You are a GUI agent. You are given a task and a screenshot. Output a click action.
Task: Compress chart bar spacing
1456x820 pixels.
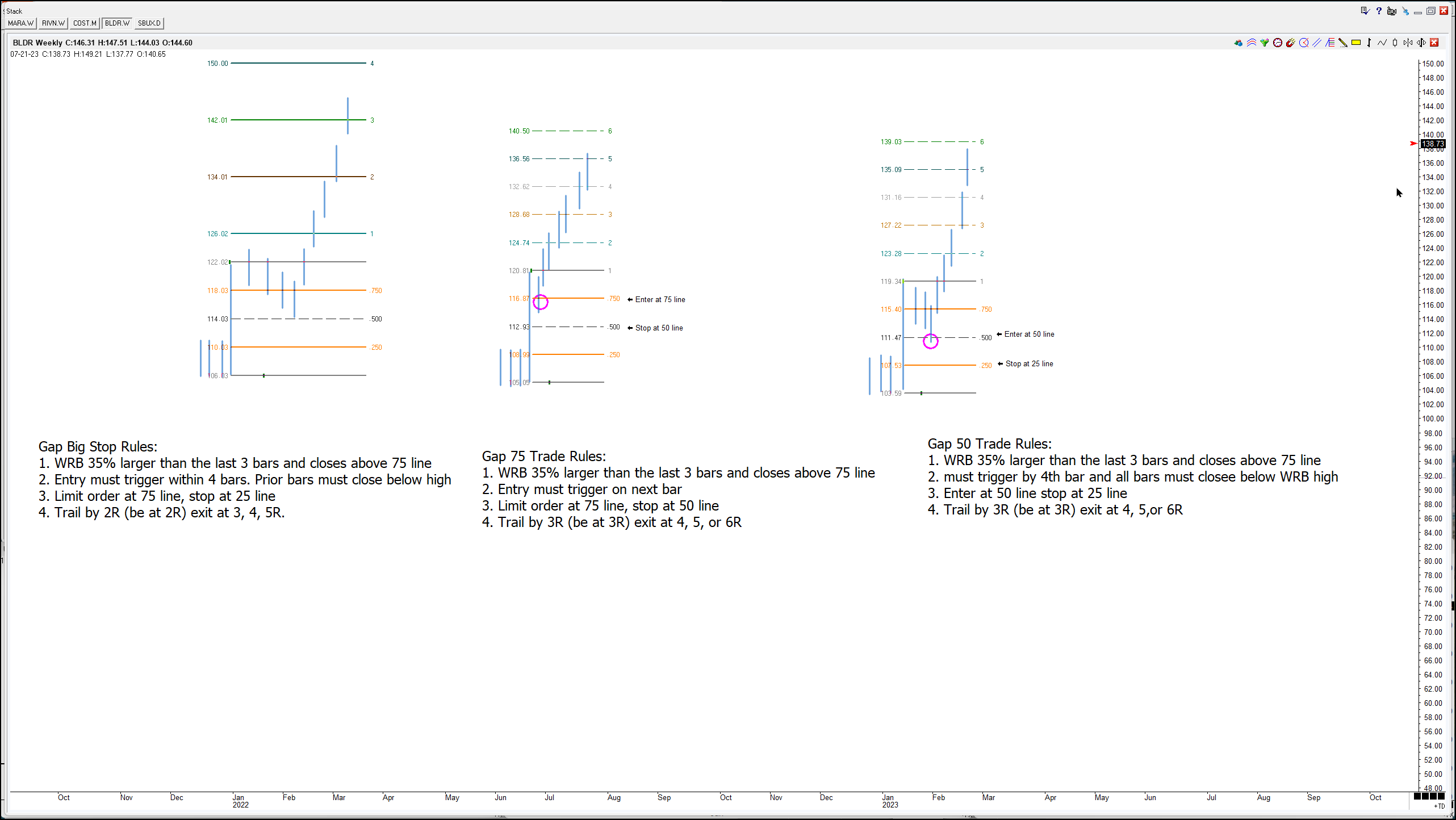click(x=1408, y=43)
